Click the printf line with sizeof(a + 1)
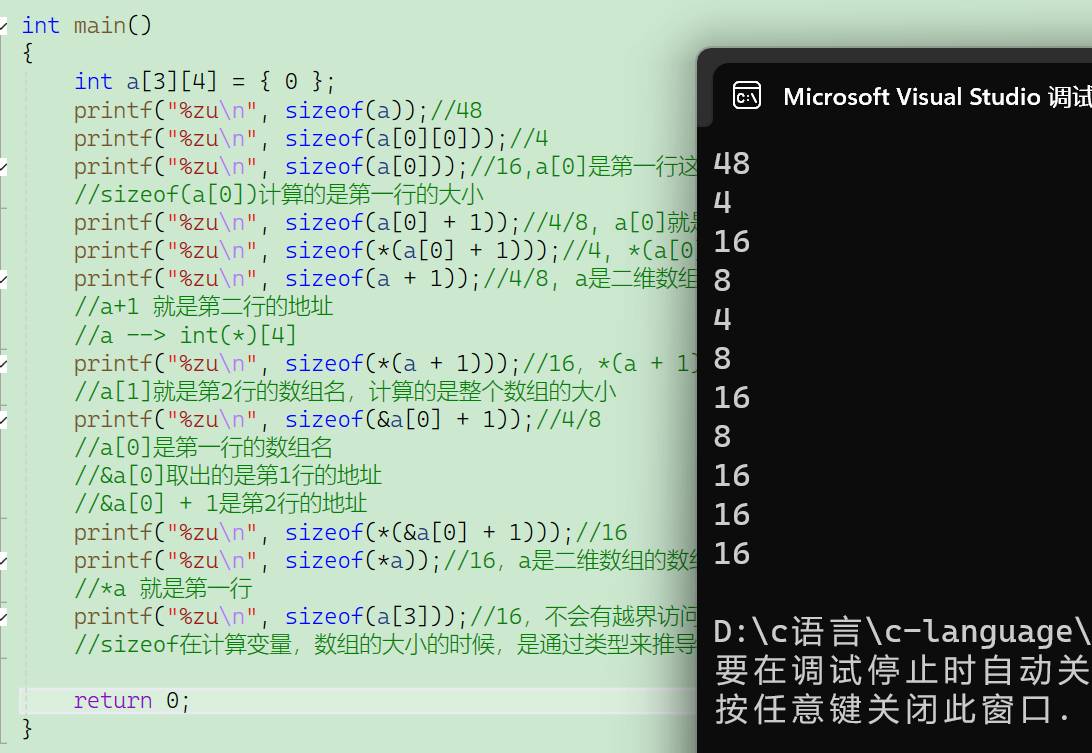The height and width of the screenshot is (753, 1092). (x=385, y=279)
